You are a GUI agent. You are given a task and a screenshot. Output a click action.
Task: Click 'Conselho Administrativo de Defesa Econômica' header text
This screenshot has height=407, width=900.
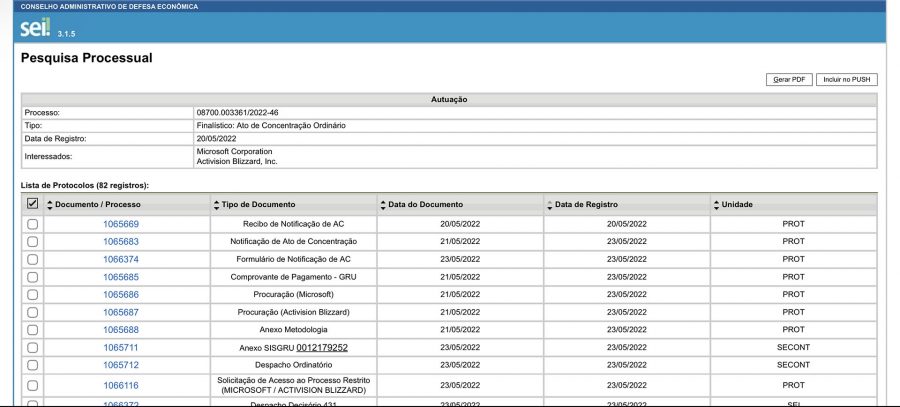tap(109, 7)
